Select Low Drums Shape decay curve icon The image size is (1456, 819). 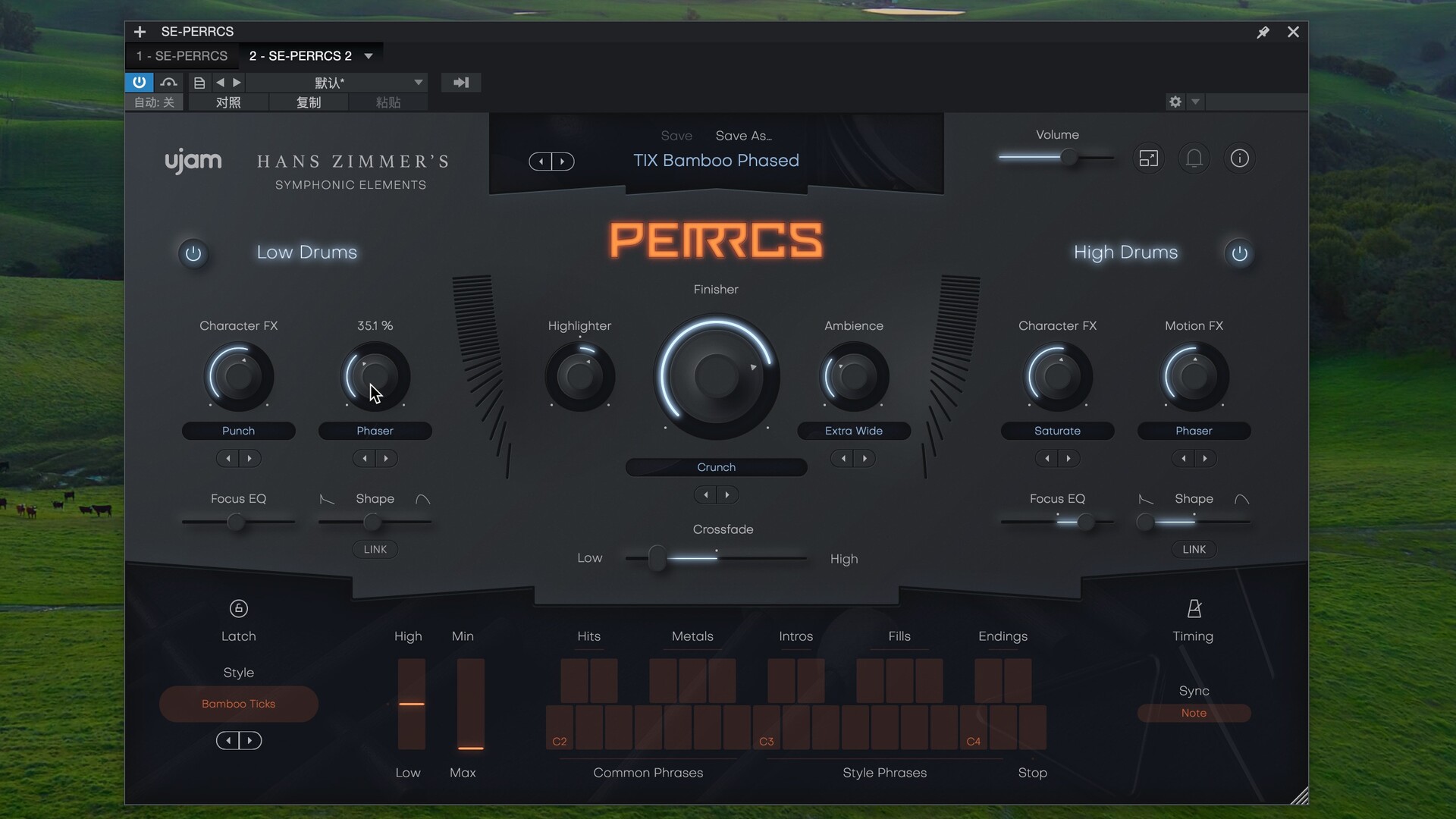point(327,499)
